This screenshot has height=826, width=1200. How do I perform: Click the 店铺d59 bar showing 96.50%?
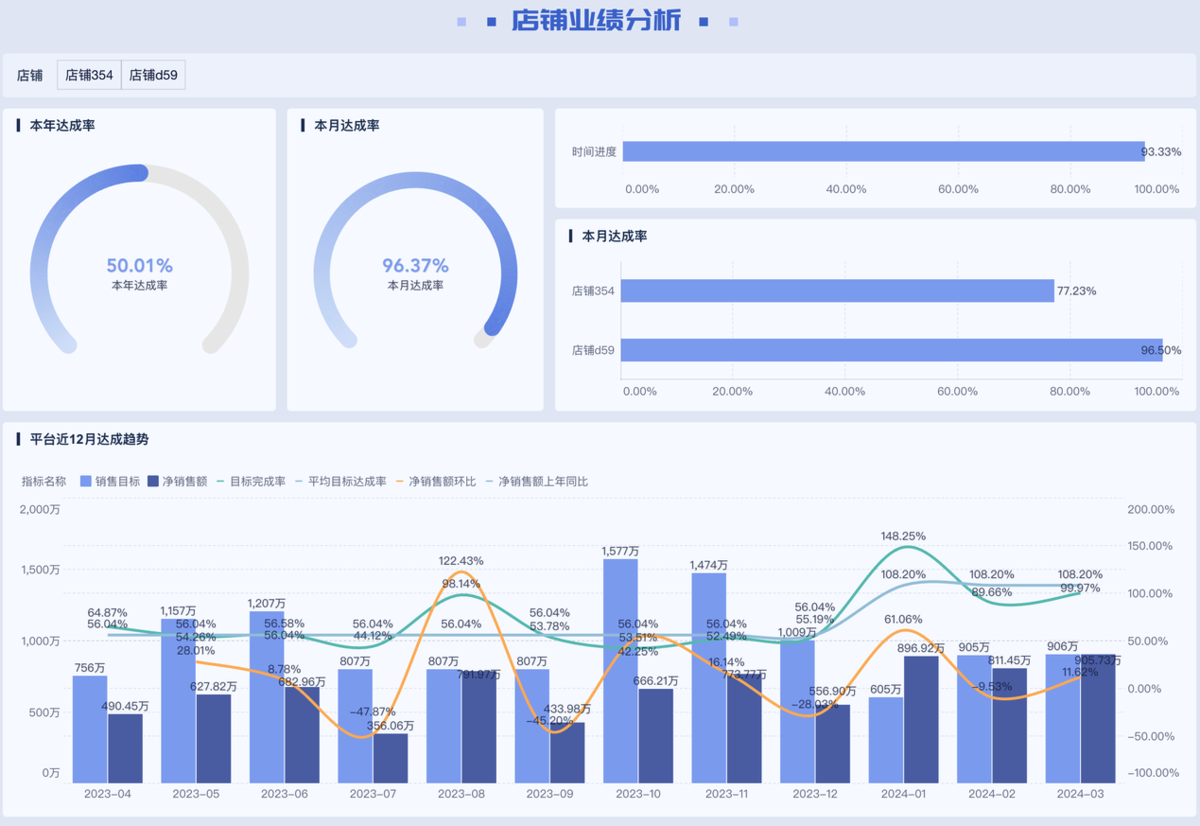pos(890,350)
